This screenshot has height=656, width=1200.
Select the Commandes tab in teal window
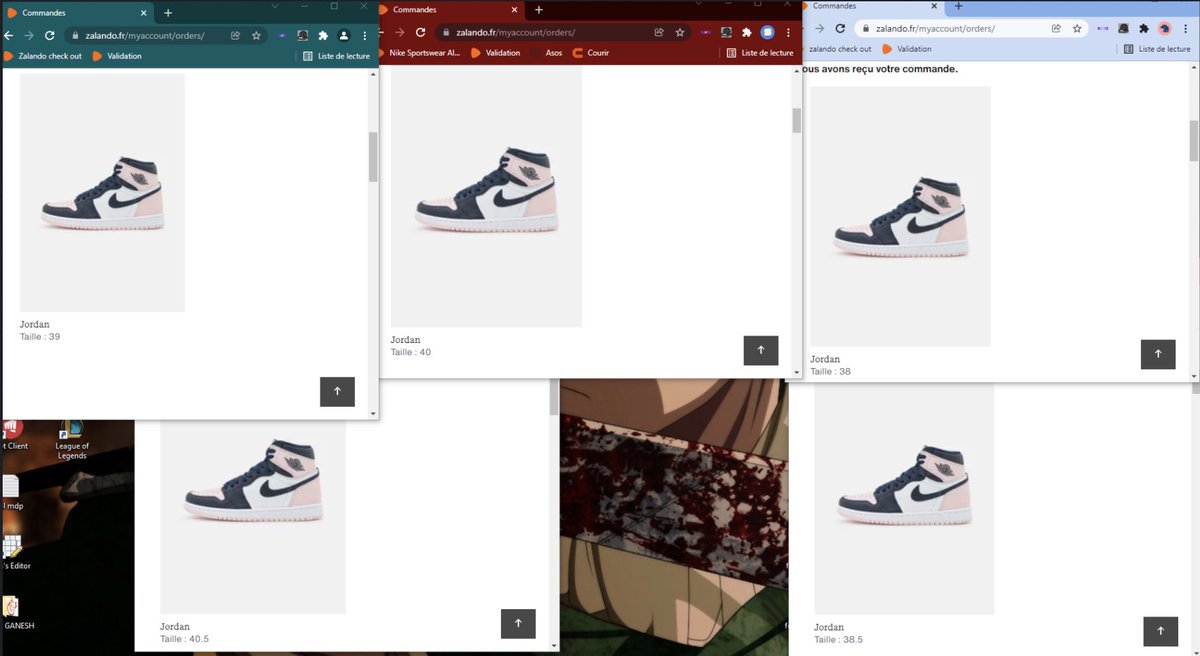[77, 13]
